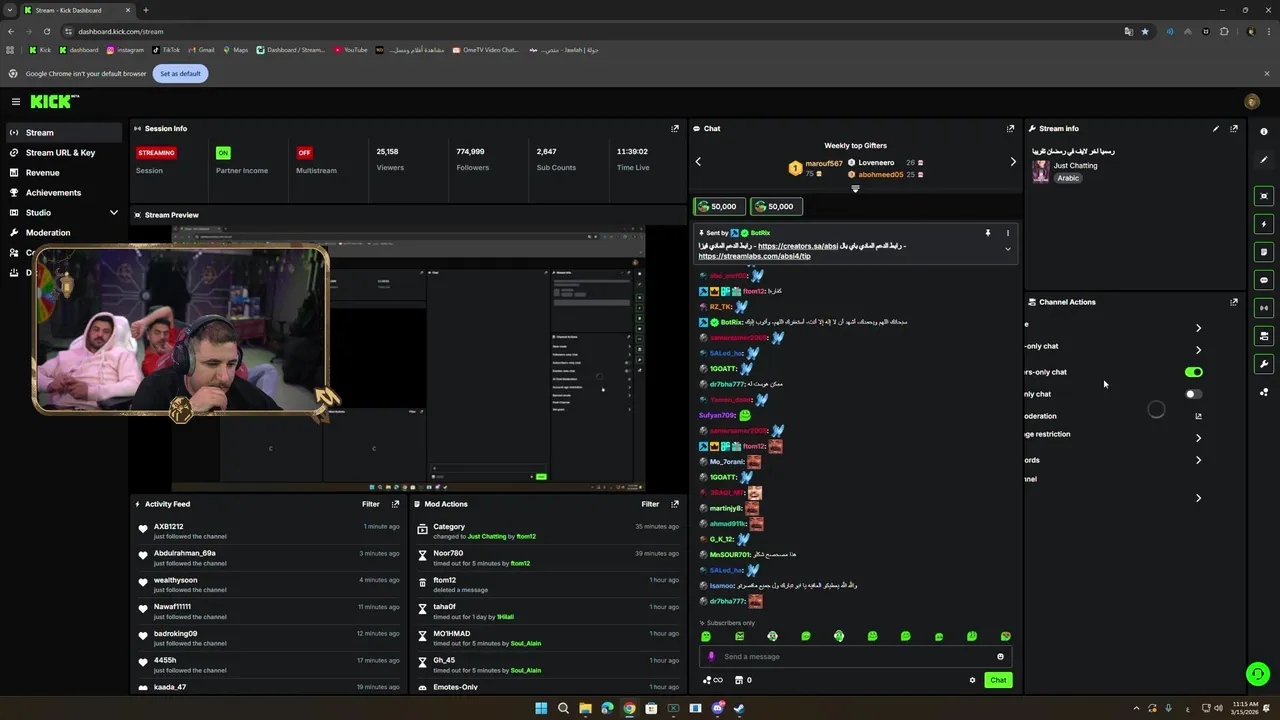Open the emoji picker in the message box
This screenshot has height=720, width=1280.
[1000, 657]
